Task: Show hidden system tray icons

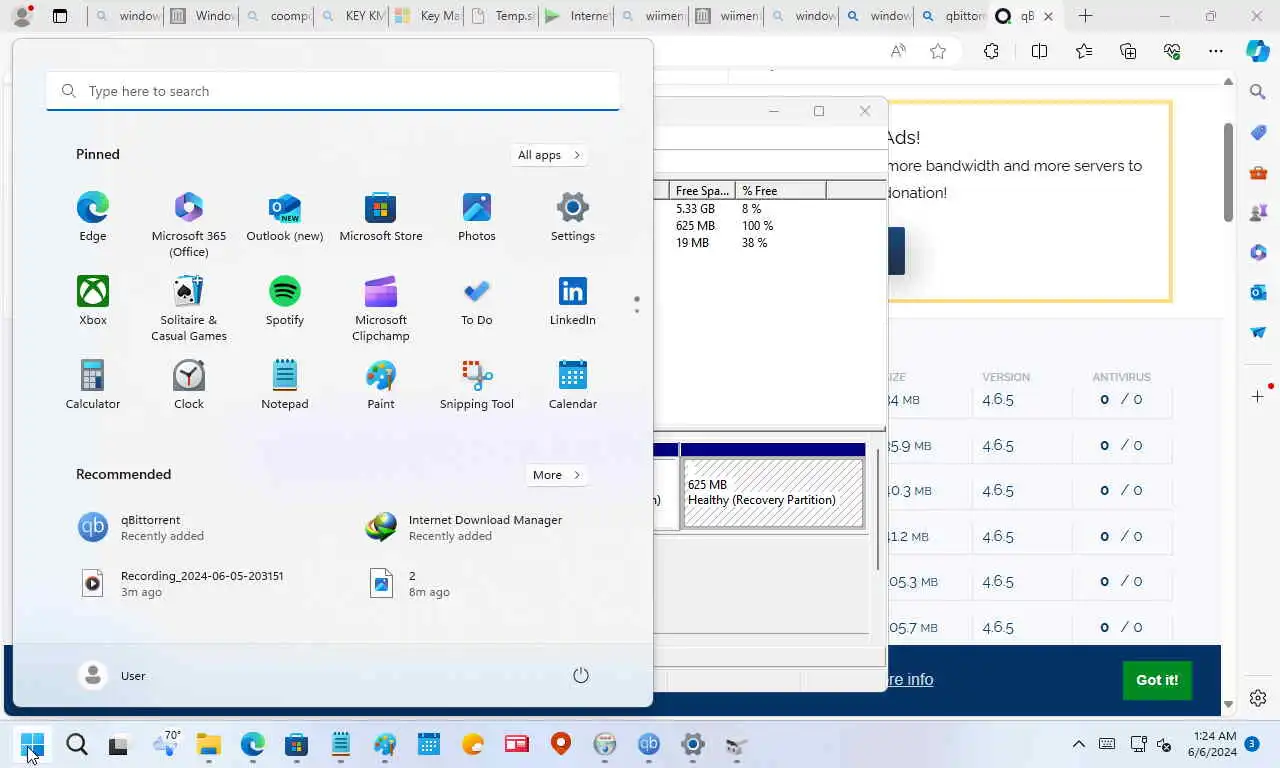Action: click(x=1078, y=744)
